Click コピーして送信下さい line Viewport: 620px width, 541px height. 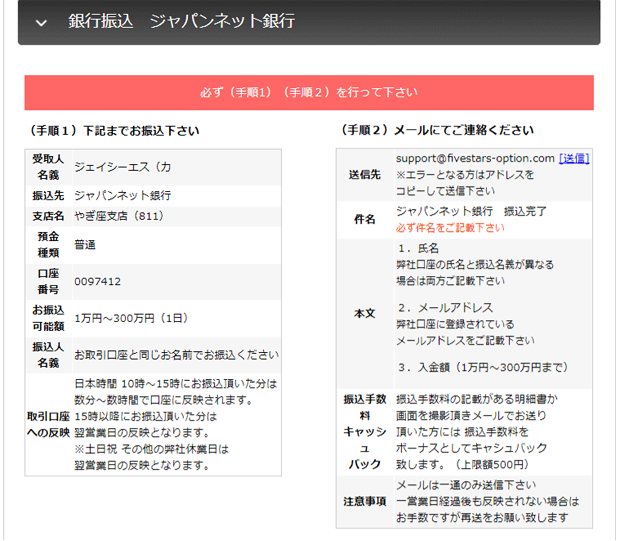click(445, 191)
